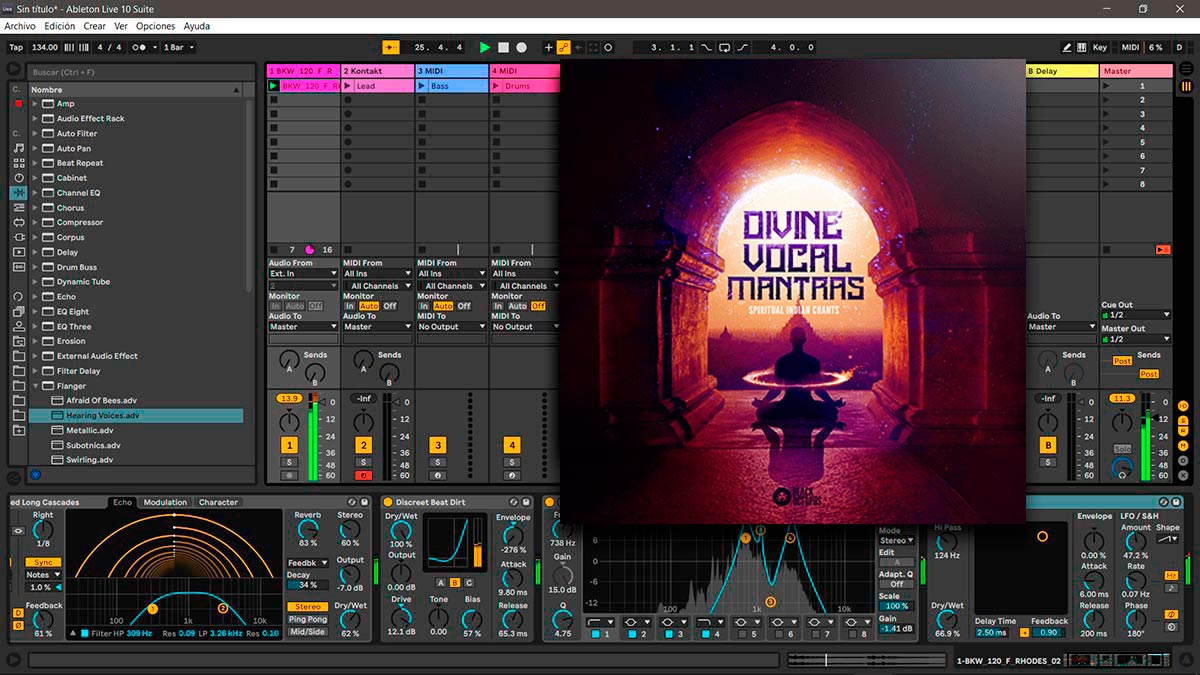Select the Sounds category icon in browser
The height and width of the screenshot is (675, 1200).
click(18, 147)
